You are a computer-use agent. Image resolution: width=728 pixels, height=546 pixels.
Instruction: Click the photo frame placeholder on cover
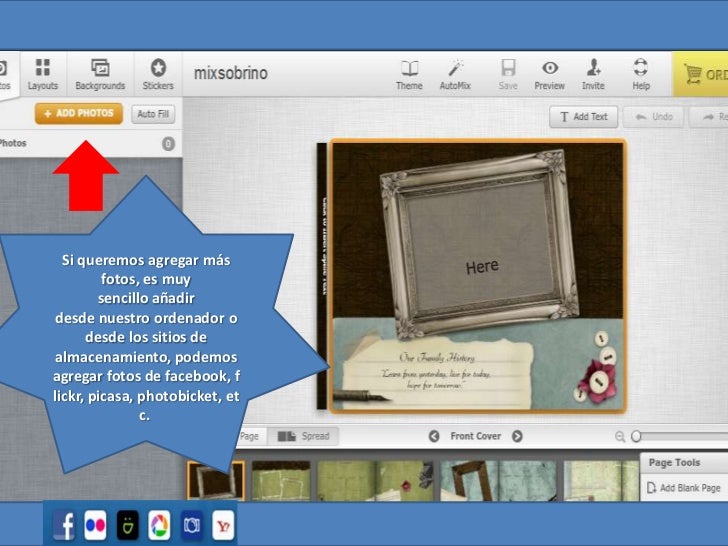pos(480,244)
